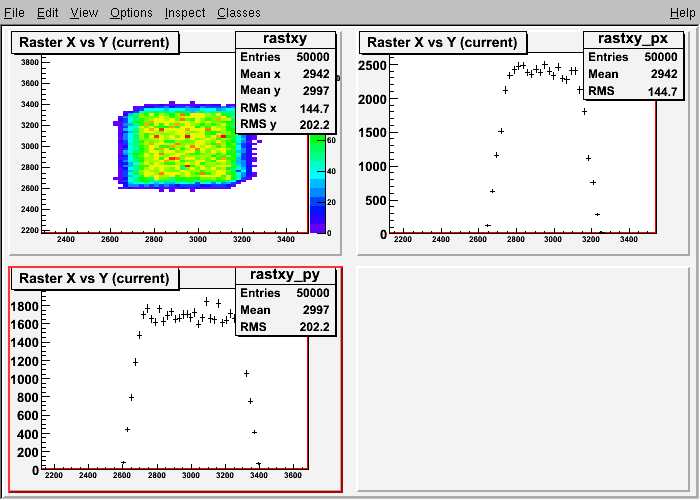Select the empty bottom-right pad
Screen dimensions: 700x500
523,379
